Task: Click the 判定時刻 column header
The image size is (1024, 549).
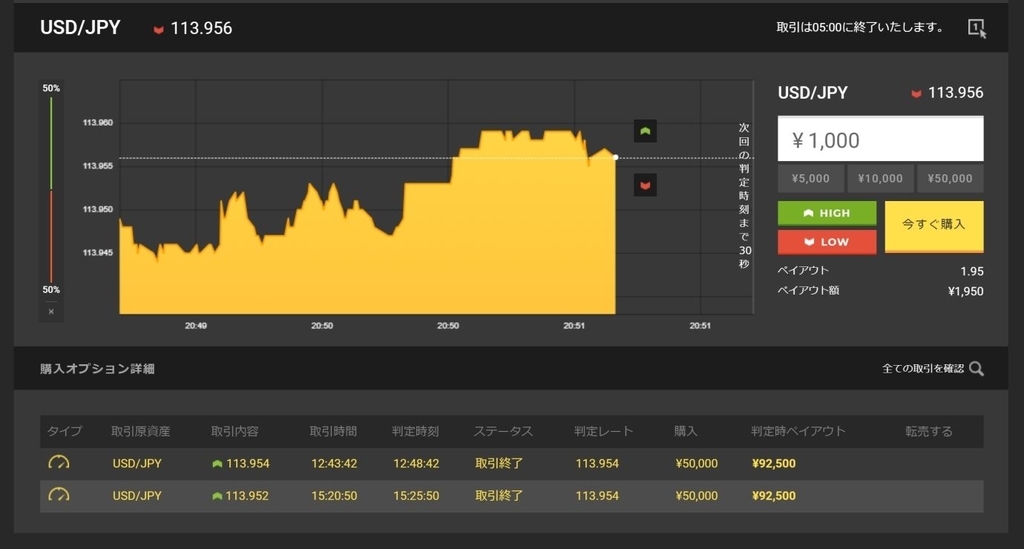Action: pyautogui.click(x=415, y=431)
